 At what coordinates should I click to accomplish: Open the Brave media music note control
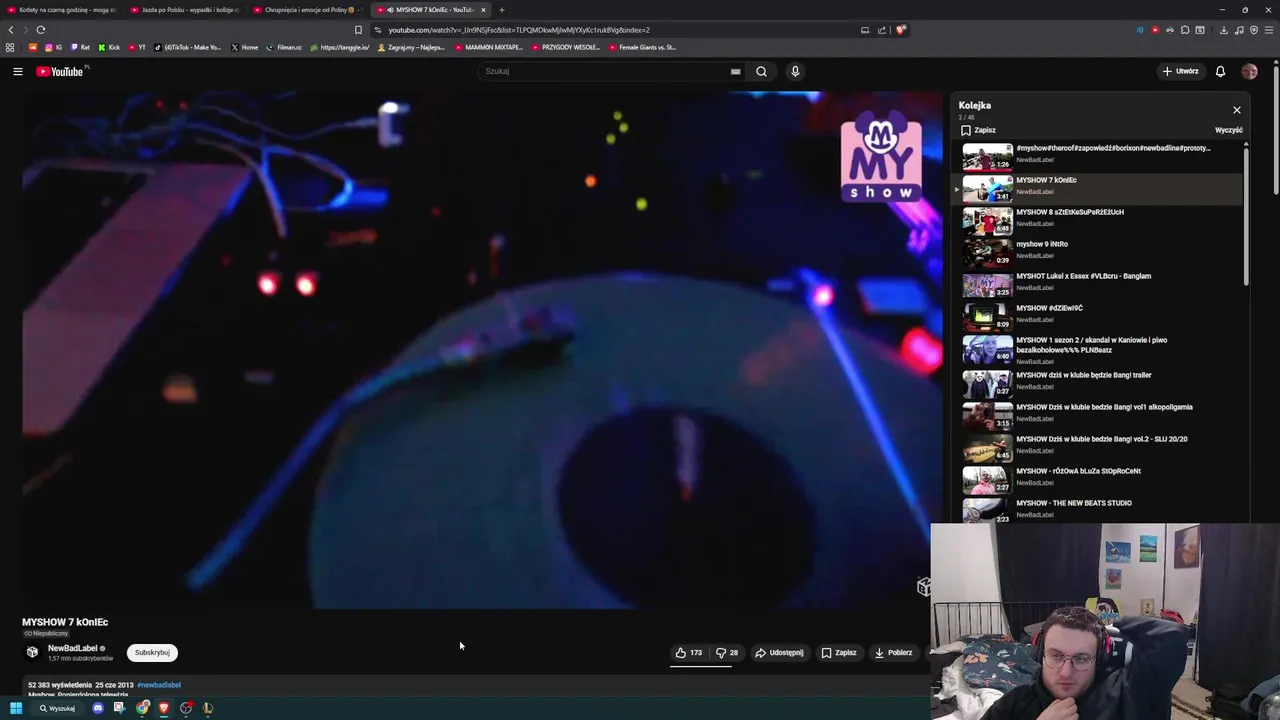(x=1239, y=30)
